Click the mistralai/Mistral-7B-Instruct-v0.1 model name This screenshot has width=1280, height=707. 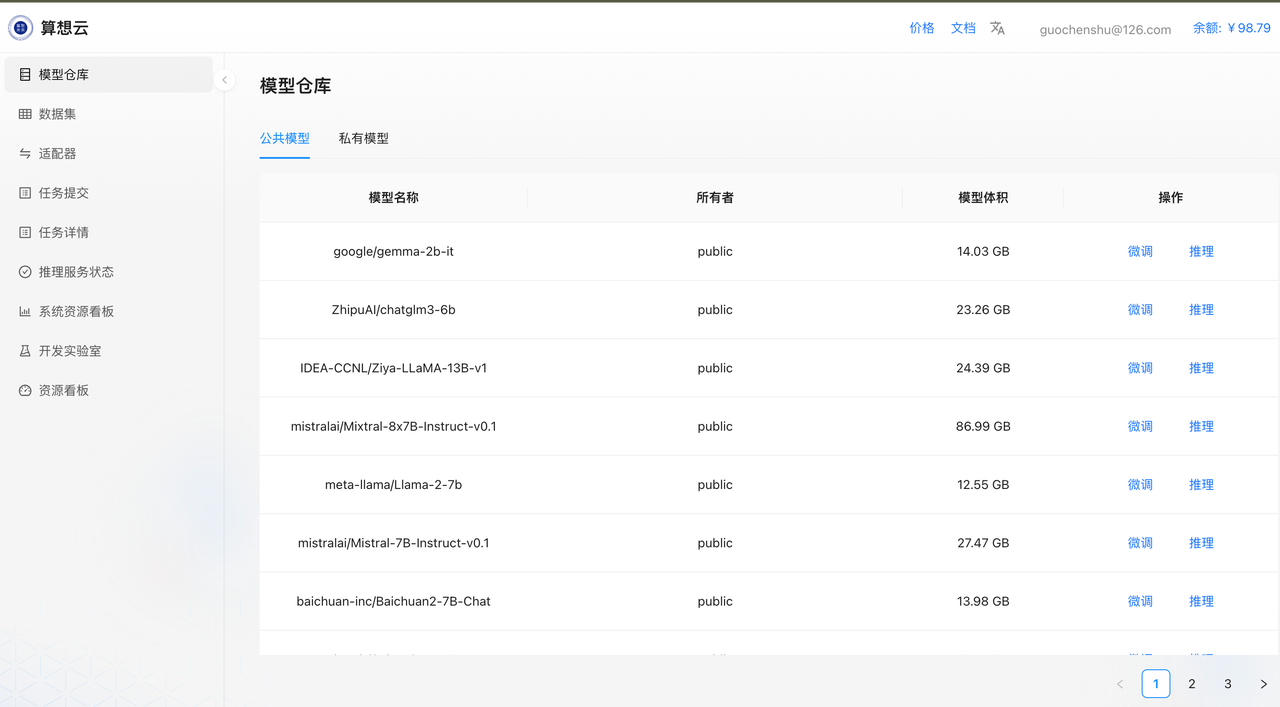point(394,543)
